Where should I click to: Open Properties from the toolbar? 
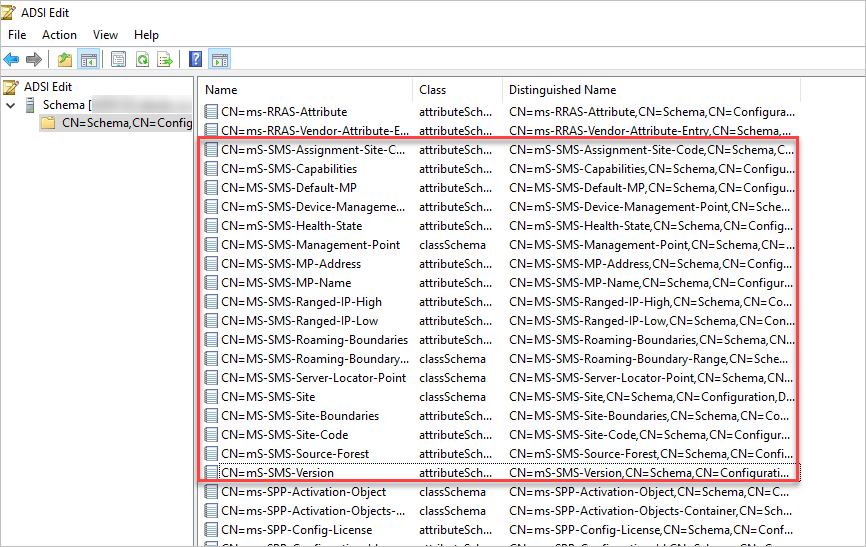click(x=118, y=59)
